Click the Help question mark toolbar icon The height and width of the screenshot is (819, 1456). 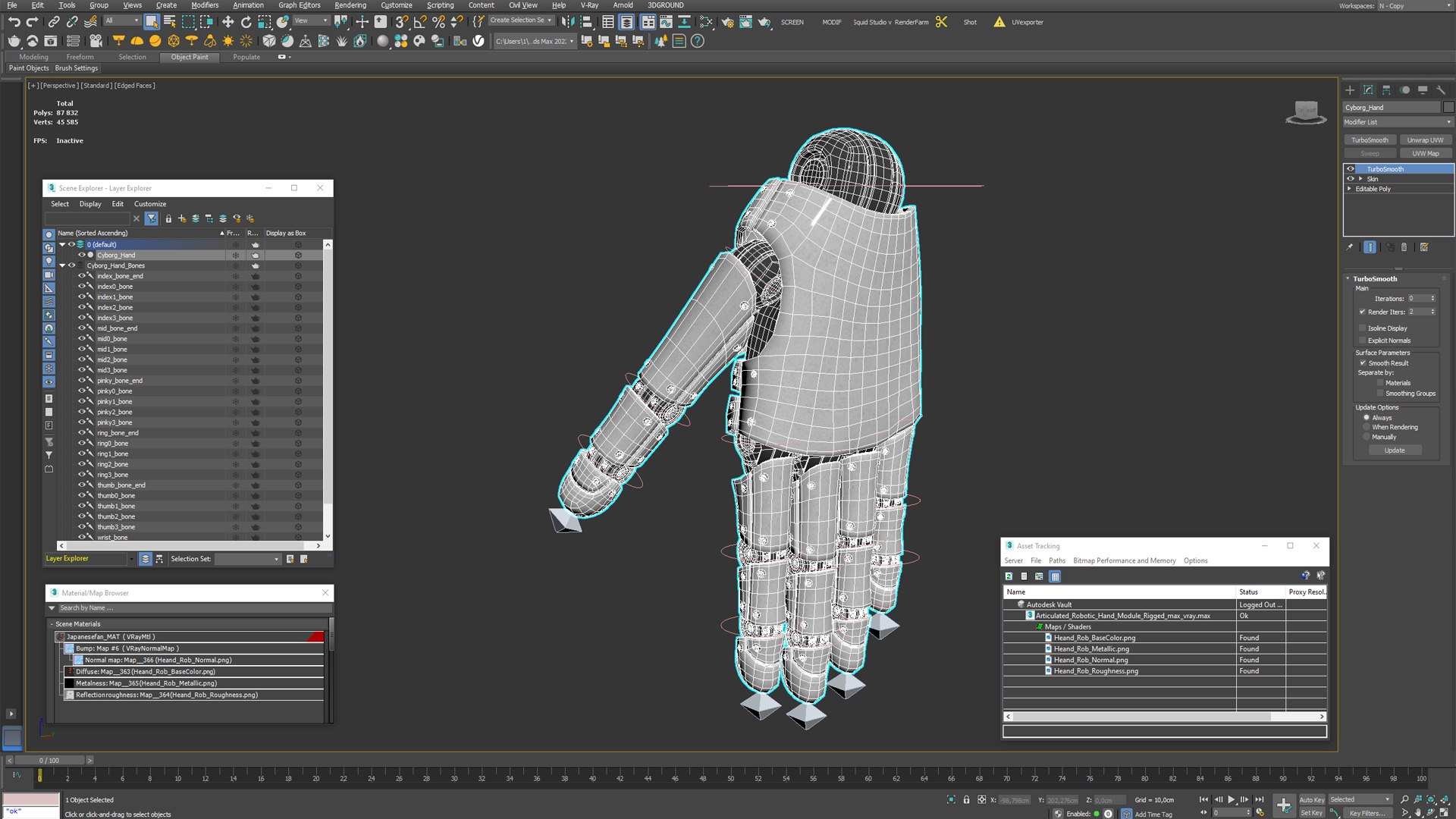click(698, 41)
